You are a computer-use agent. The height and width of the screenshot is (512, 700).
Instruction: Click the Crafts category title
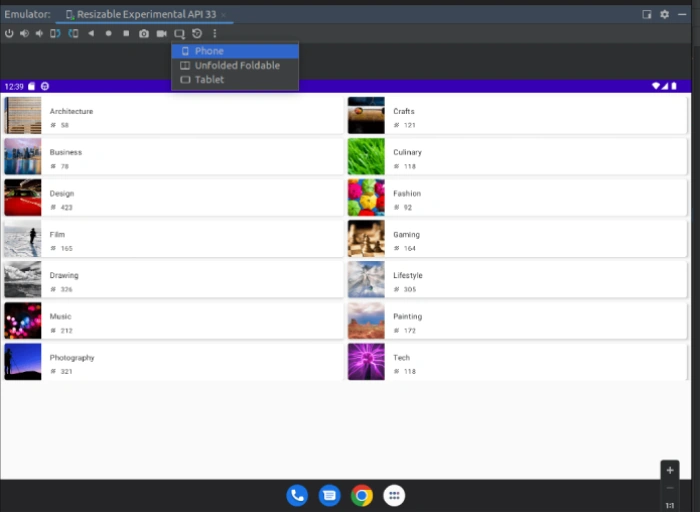[x=404, y=111]
